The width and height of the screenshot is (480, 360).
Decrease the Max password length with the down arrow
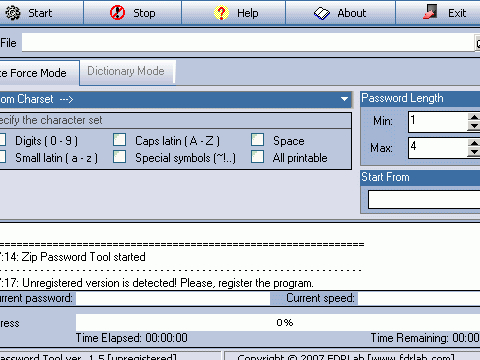pos(474,152)
